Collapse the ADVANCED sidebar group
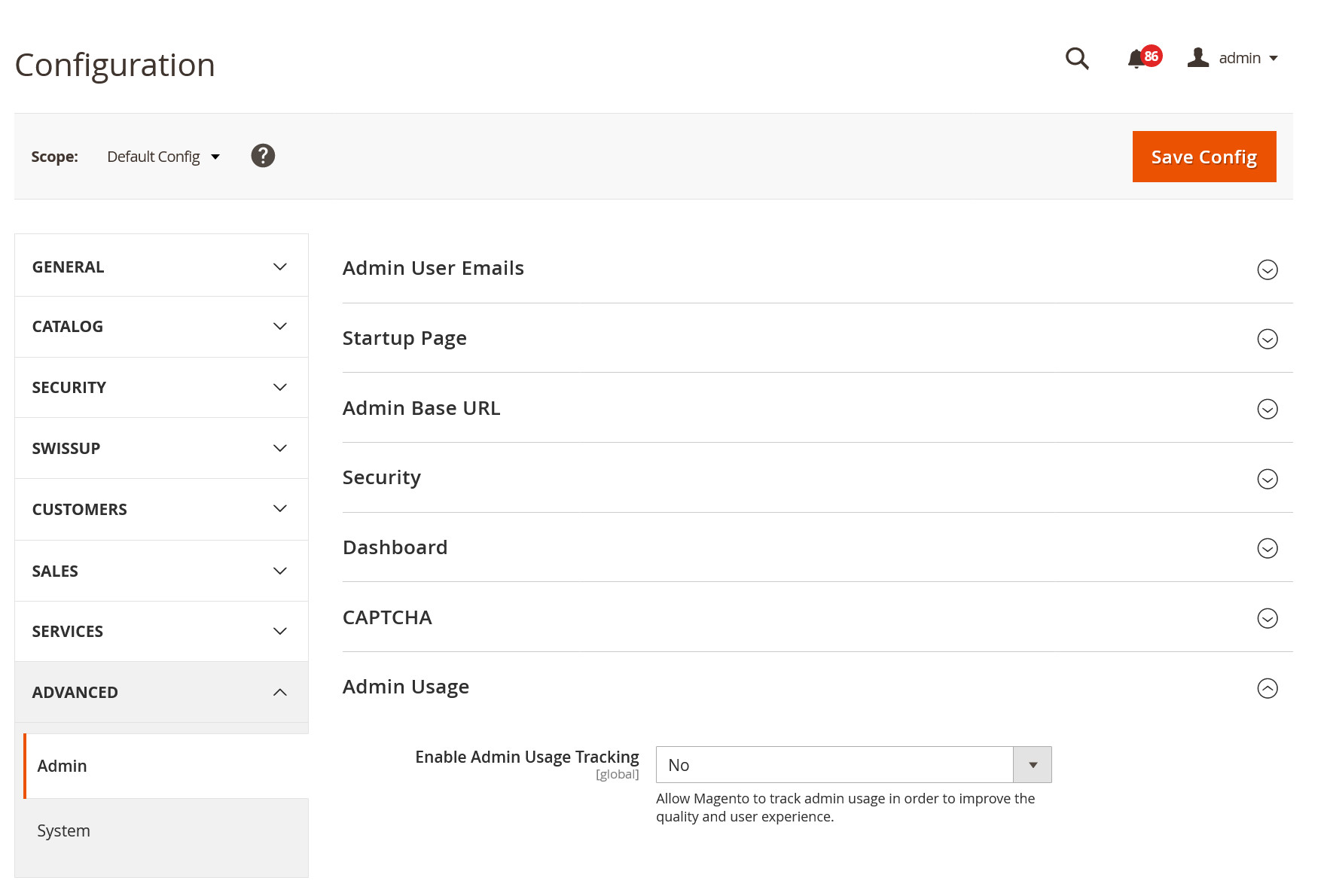 pyautogui.click(x=161, y=692)
